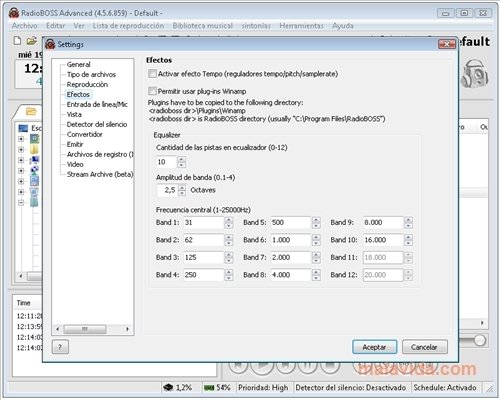
Task: Click the RadioBOSS icon in Settings title bar
Action: (50, 44)
